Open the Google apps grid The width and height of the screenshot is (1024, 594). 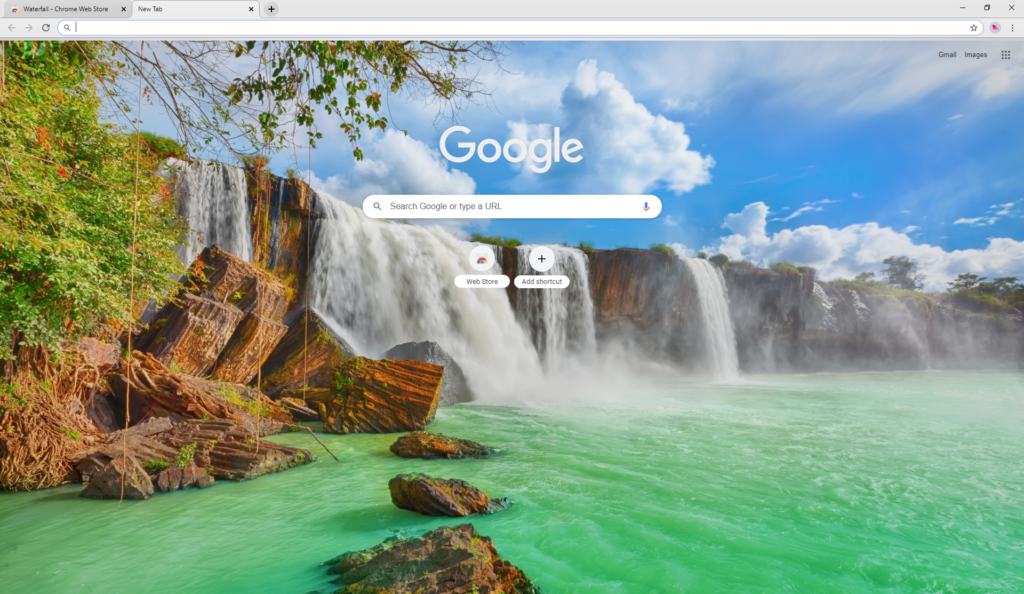pyautogui.click(x=1006, y=55)
